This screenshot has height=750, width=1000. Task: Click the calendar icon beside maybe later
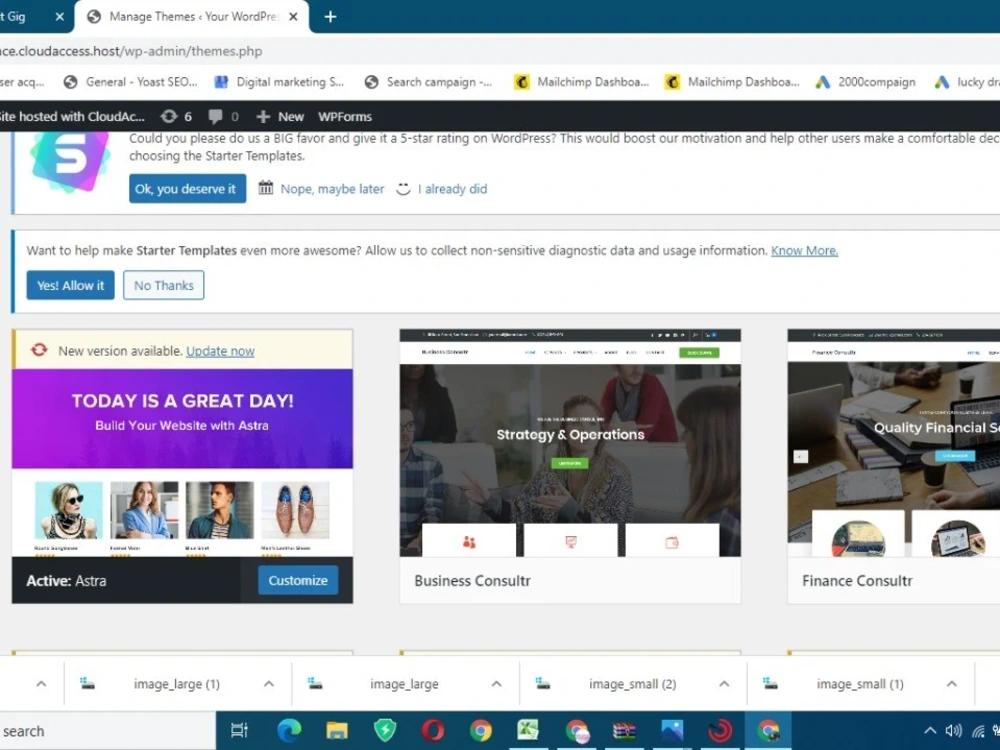pyautogui.click(x=266, y=188)
